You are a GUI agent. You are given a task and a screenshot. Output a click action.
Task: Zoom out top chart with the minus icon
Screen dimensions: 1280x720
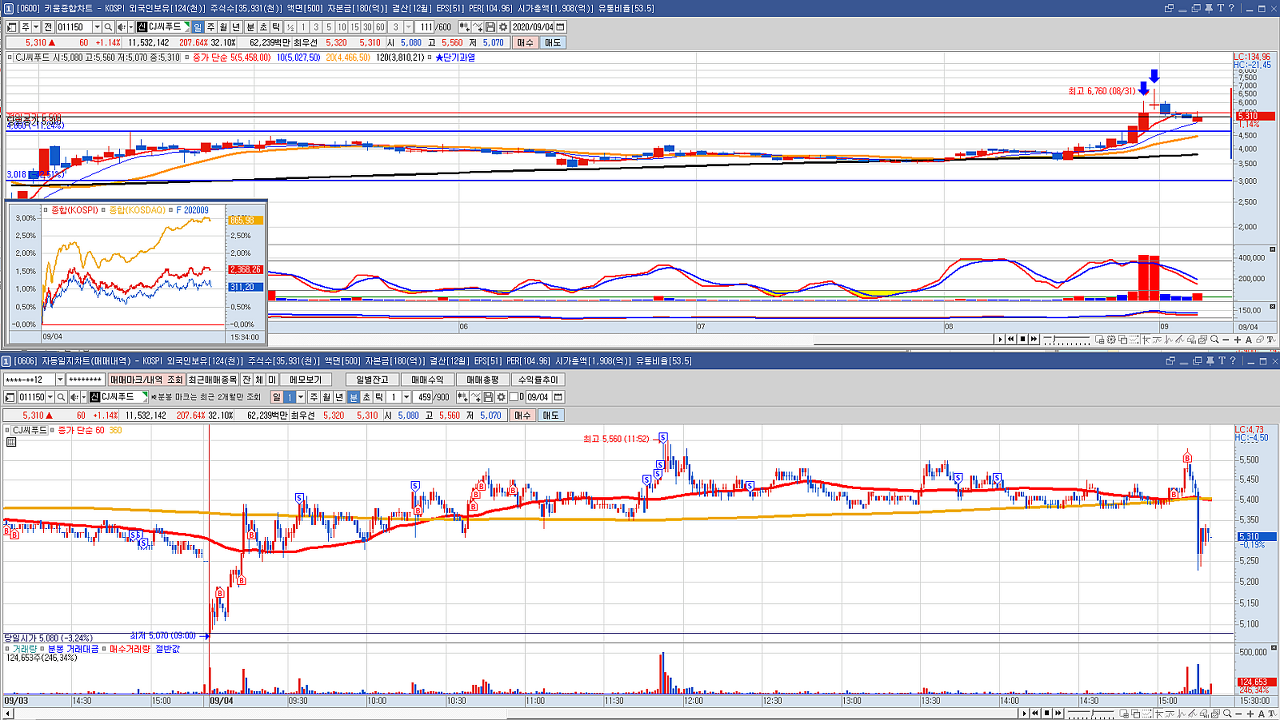pyautogui.click(x=1226, y=340)
